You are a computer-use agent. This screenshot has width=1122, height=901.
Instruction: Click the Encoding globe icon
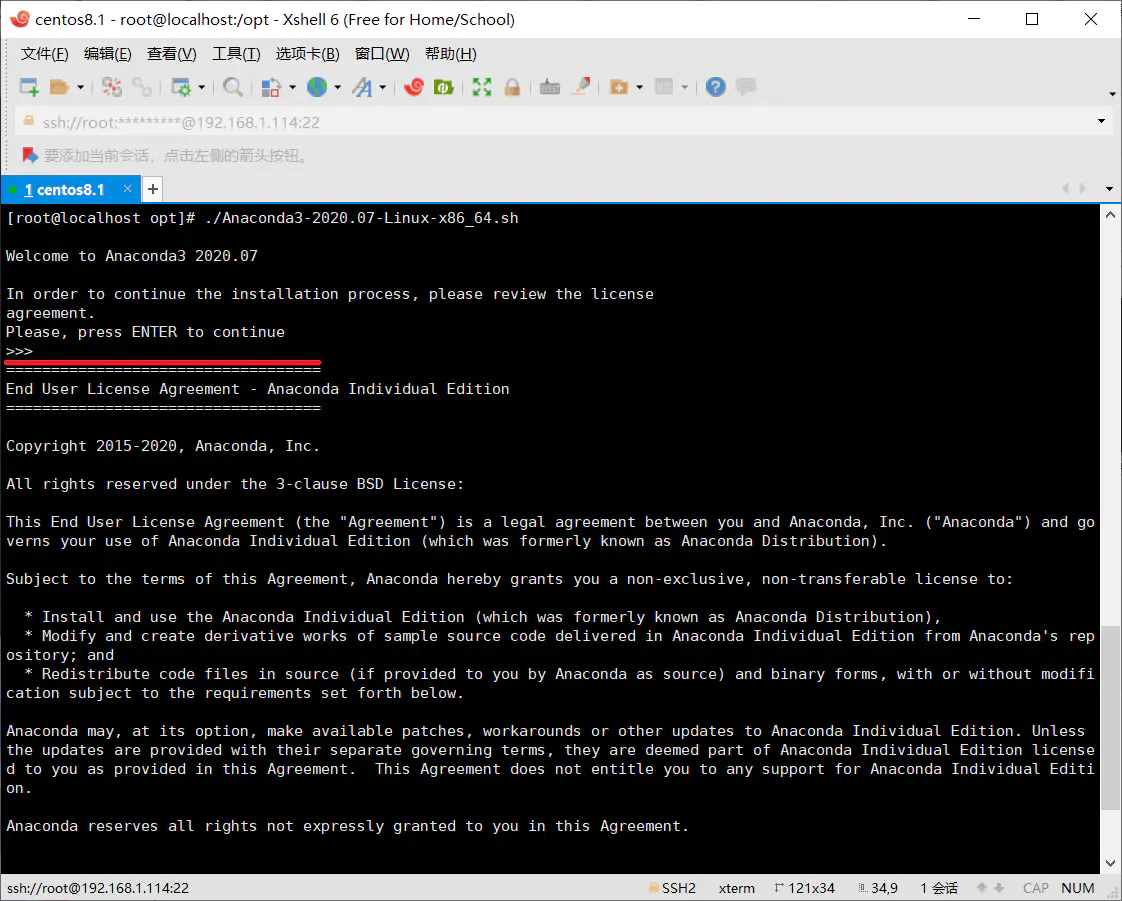click(317, 87)
